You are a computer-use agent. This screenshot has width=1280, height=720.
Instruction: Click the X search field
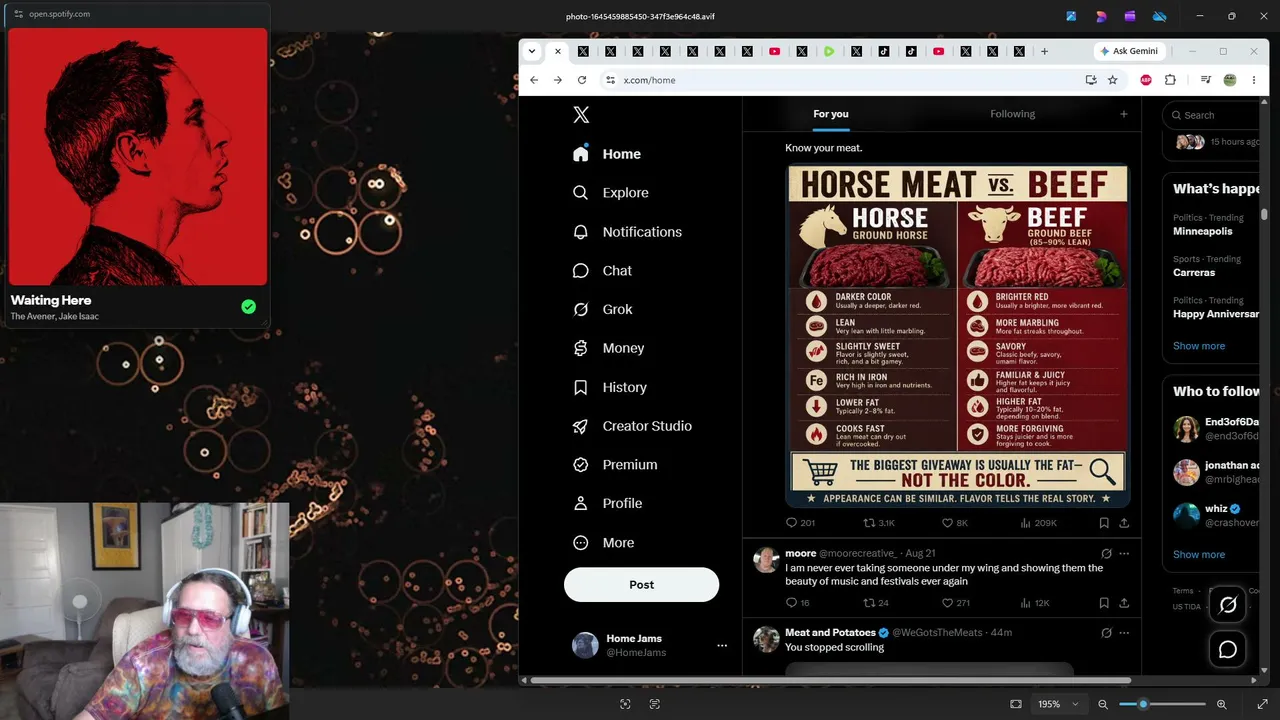coord(1212,115)
